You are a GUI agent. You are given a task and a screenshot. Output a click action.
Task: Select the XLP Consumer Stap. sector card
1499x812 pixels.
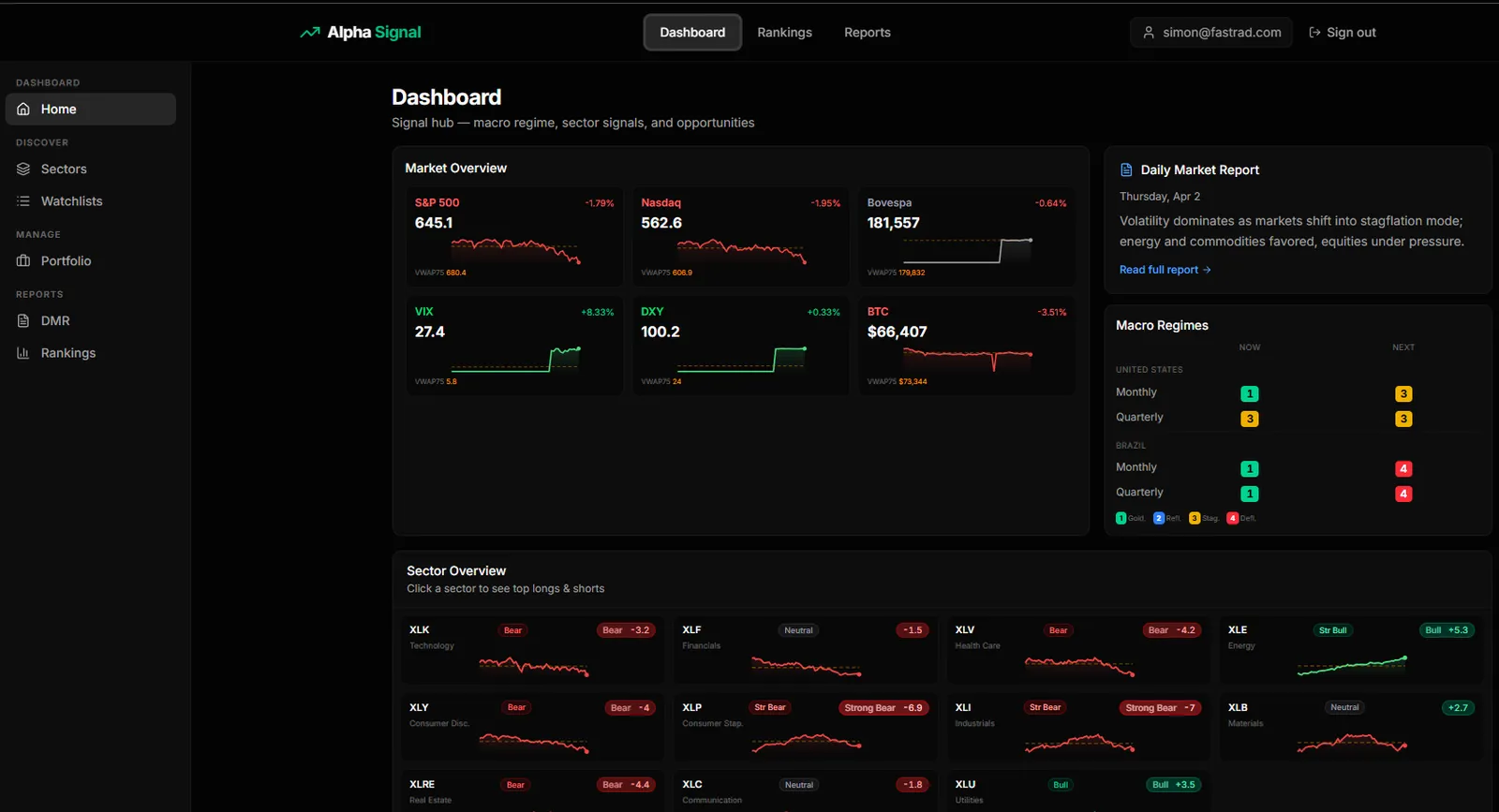805,727
